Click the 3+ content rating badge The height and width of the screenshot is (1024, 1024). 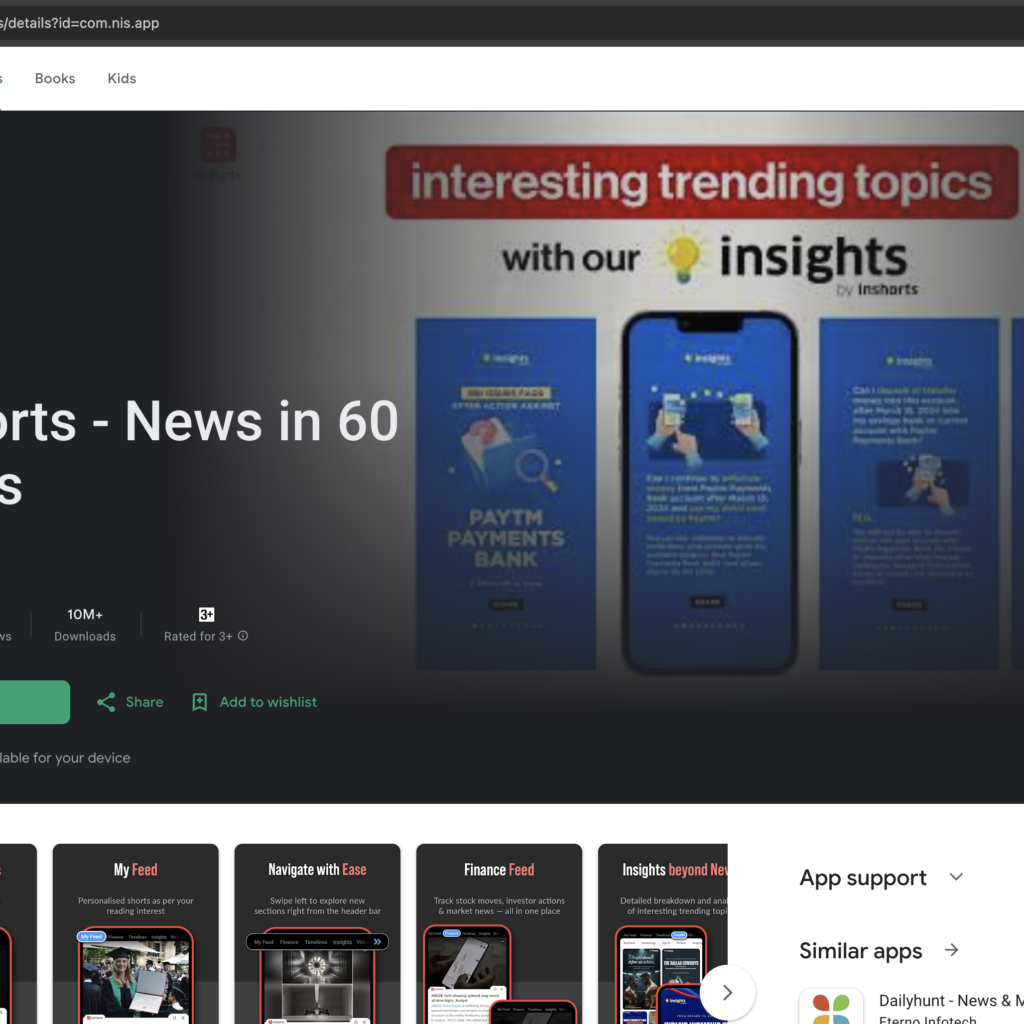click(206, 615)
